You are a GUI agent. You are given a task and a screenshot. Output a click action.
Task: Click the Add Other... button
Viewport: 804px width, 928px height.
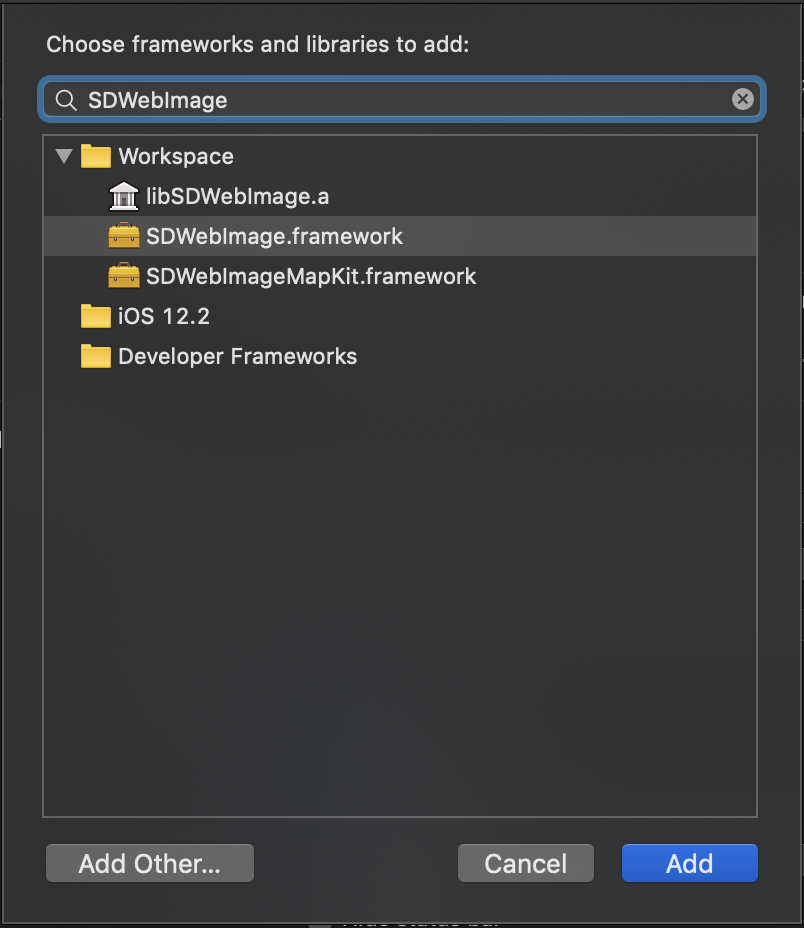pos(150,863)
